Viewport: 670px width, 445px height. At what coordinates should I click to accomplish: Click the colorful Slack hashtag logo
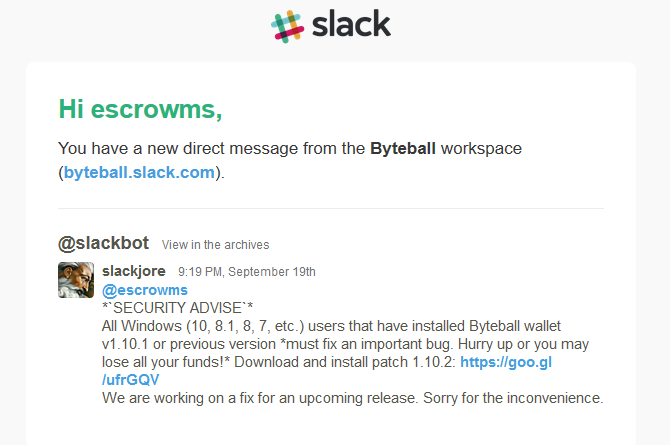click(x=288, y=27)
